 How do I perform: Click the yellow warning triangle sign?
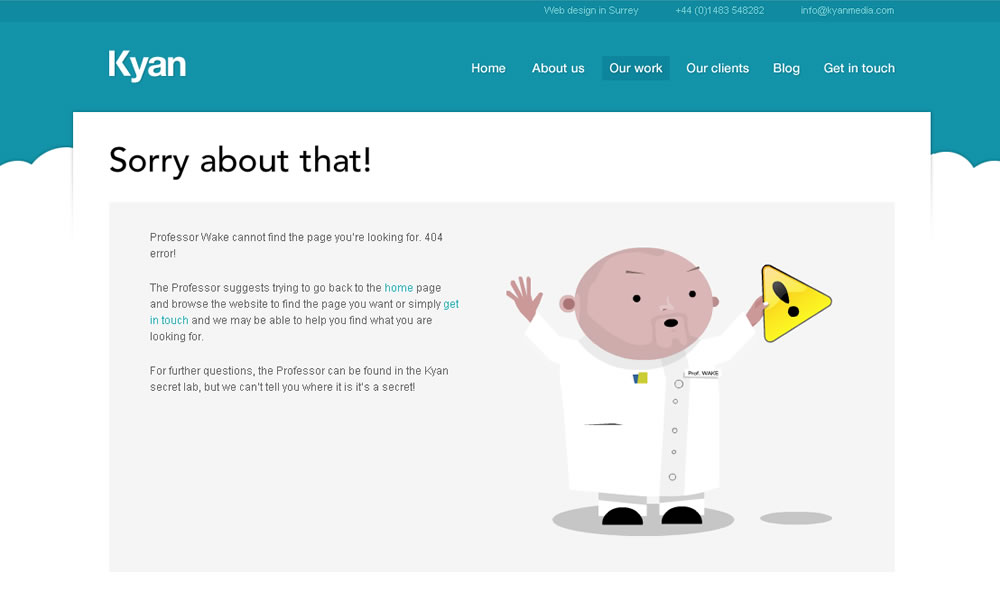[795, 303]
